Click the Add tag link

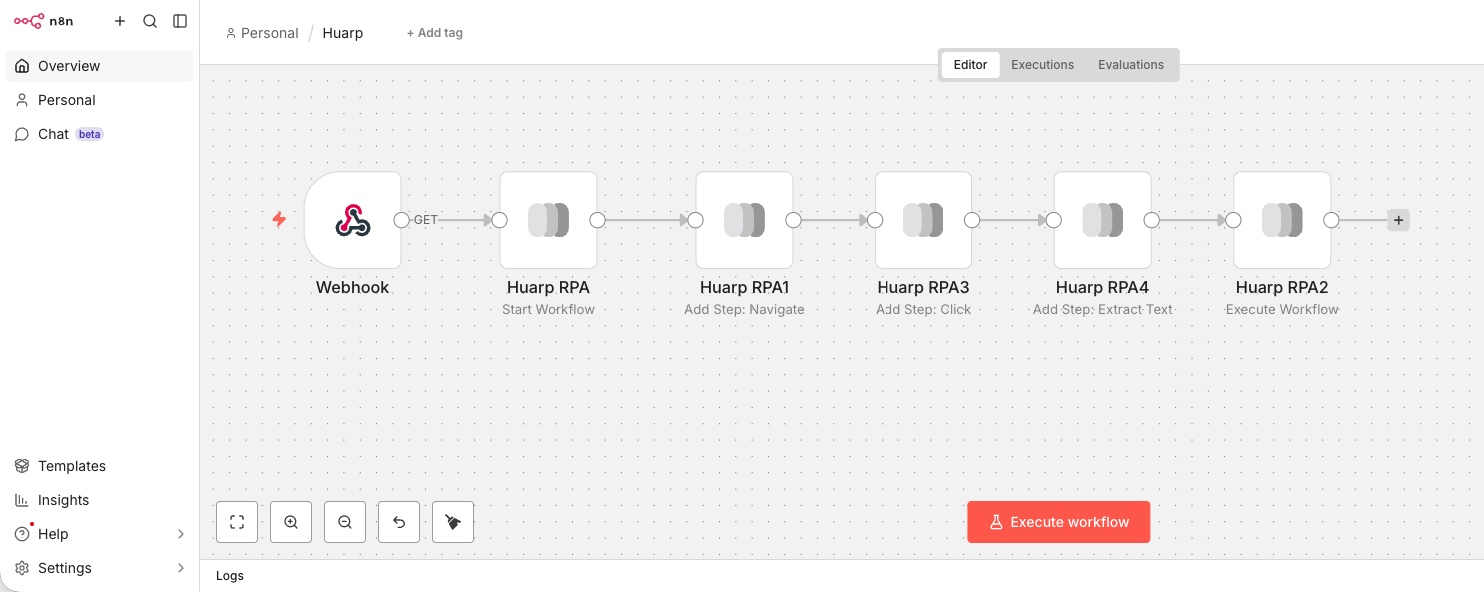coord(435,33)
